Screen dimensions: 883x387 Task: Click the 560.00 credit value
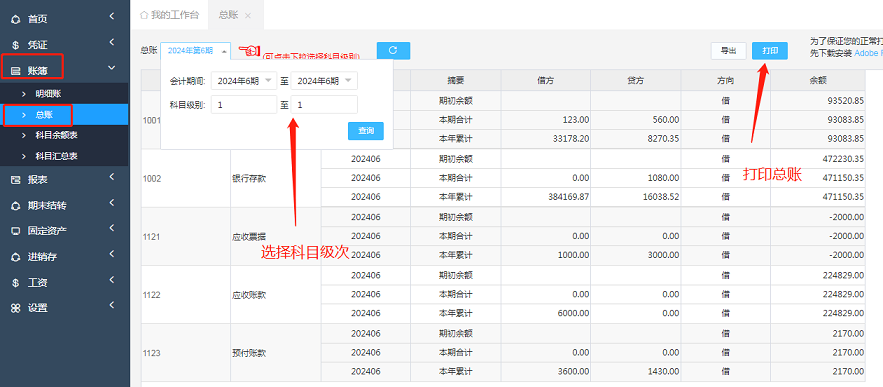coord(666,120)
